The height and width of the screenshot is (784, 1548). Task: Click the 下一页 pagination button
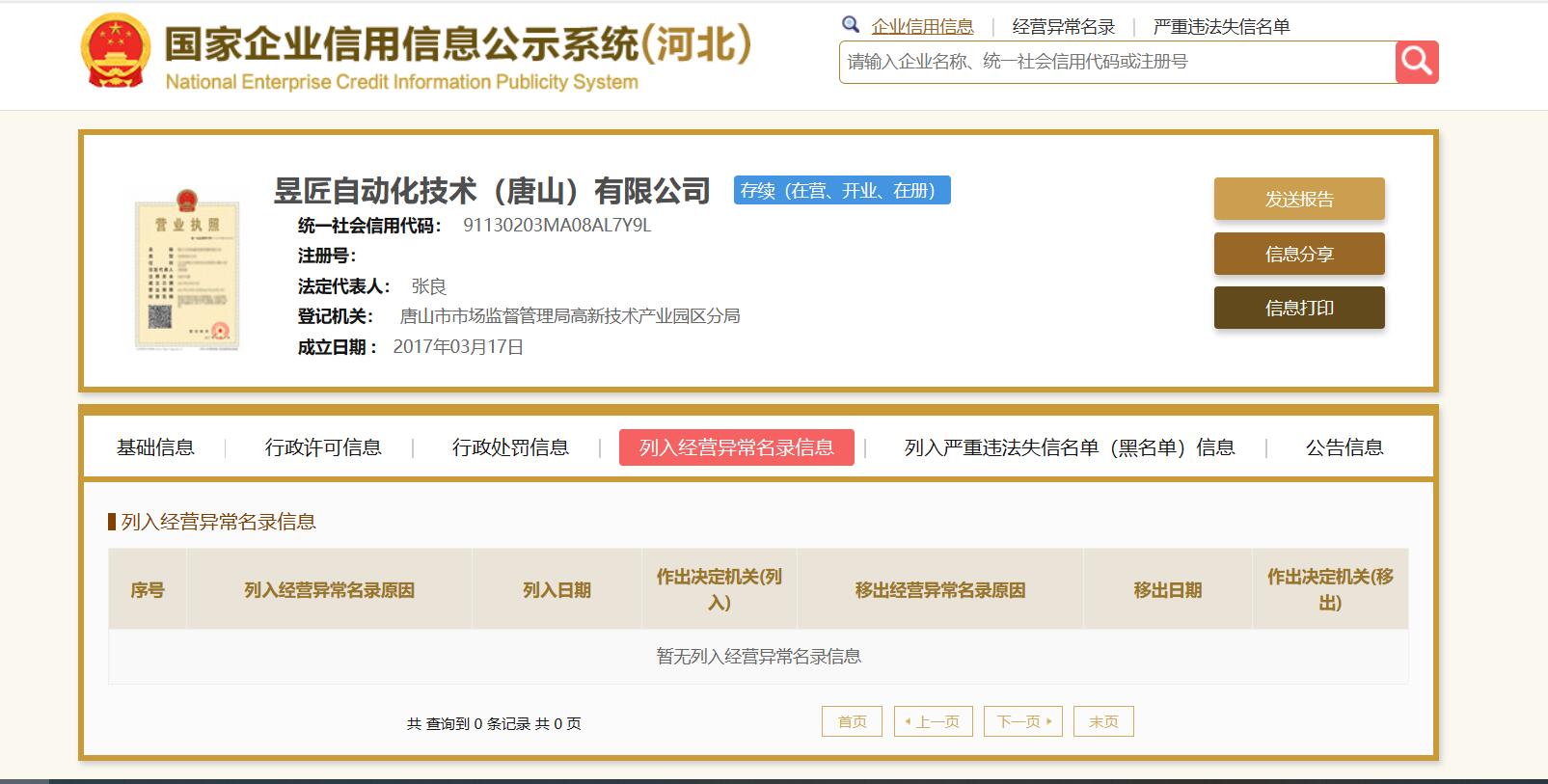(x=1023, y=721)
